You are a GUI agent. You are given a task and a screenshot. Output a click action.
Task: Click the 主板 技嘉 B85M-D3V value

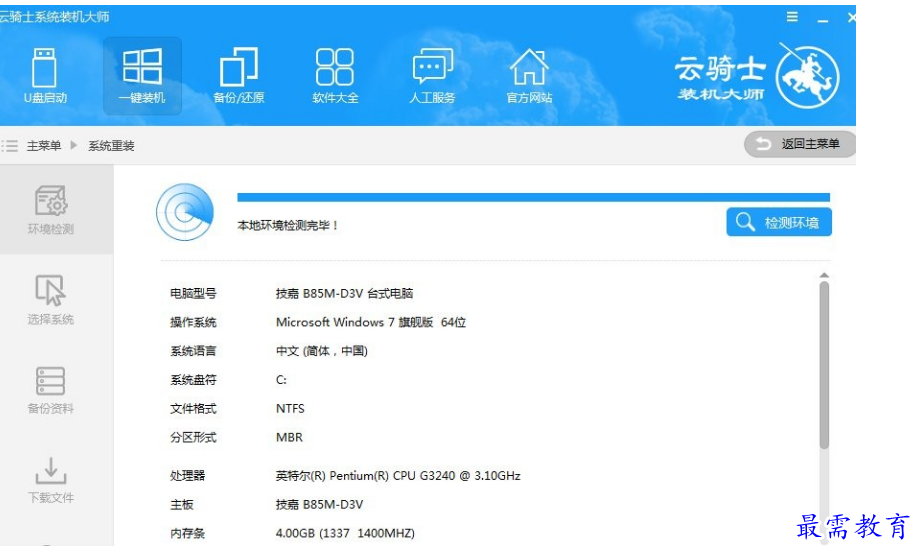click(x=319, y=505)
